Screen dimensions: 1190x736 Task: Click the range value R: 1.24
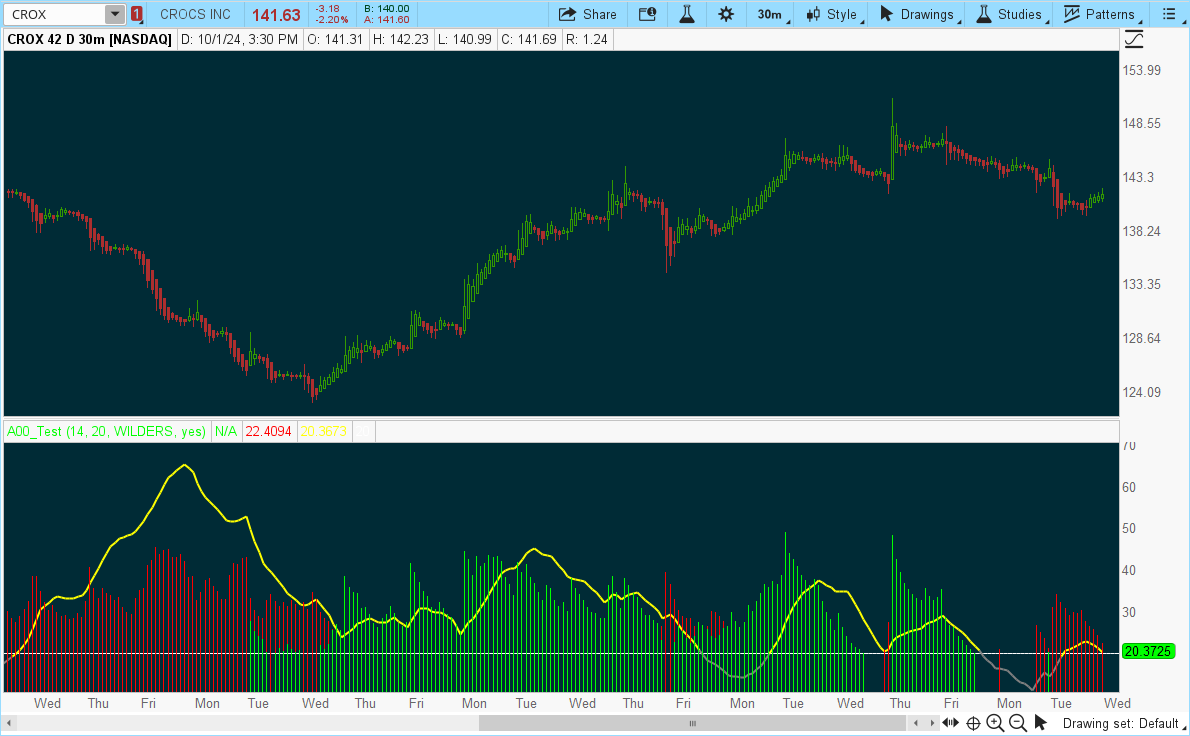click(x=587, y=39)
